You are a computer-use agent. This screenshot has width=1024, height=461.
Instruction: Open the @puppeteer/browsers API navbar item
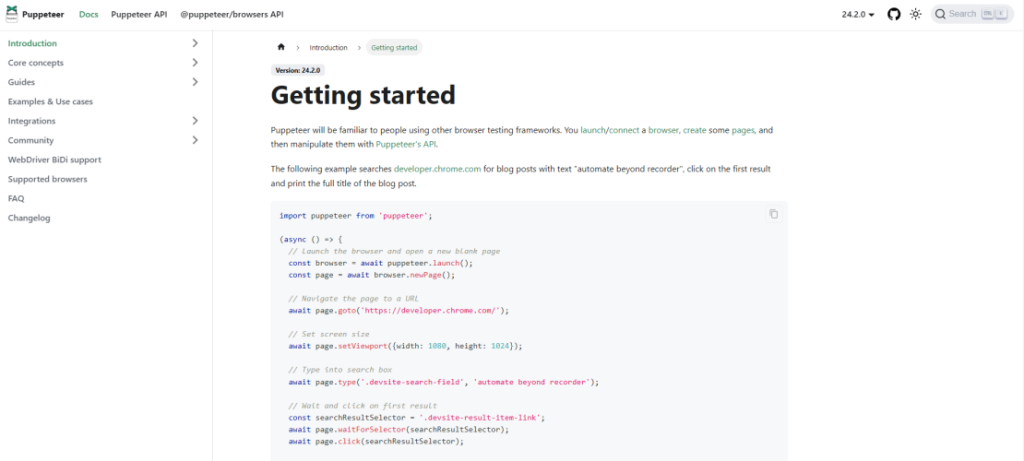click(x=232, y=14)
